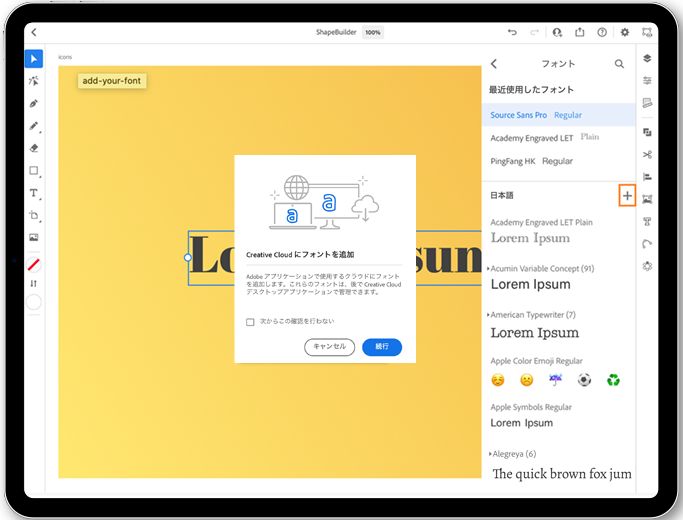This screenshot has height=520, width=683.
Task: Click the white fill color circle
Action: pos(34,302)
